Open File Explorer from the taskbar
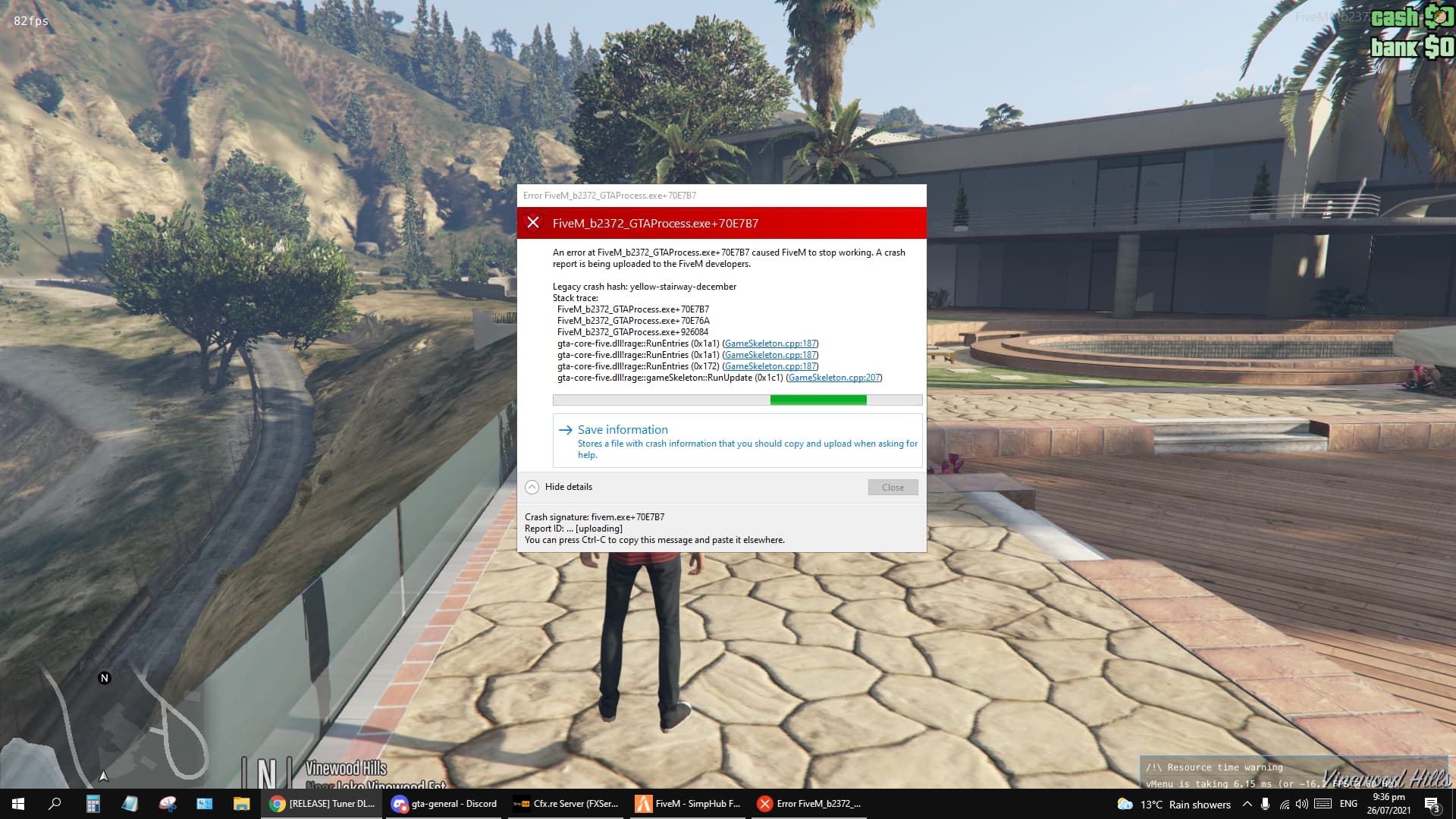 pyautogui.click(x=241, y=804)
